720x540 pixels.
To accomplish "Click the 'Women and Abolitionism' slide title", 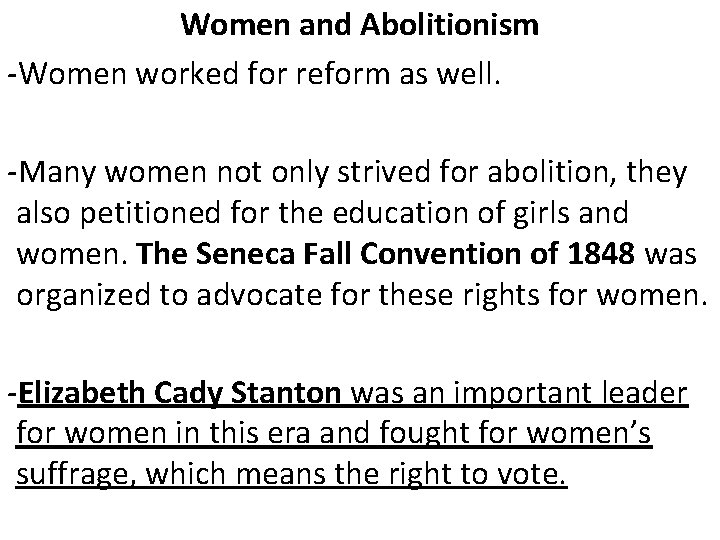I will click(360, 24).
